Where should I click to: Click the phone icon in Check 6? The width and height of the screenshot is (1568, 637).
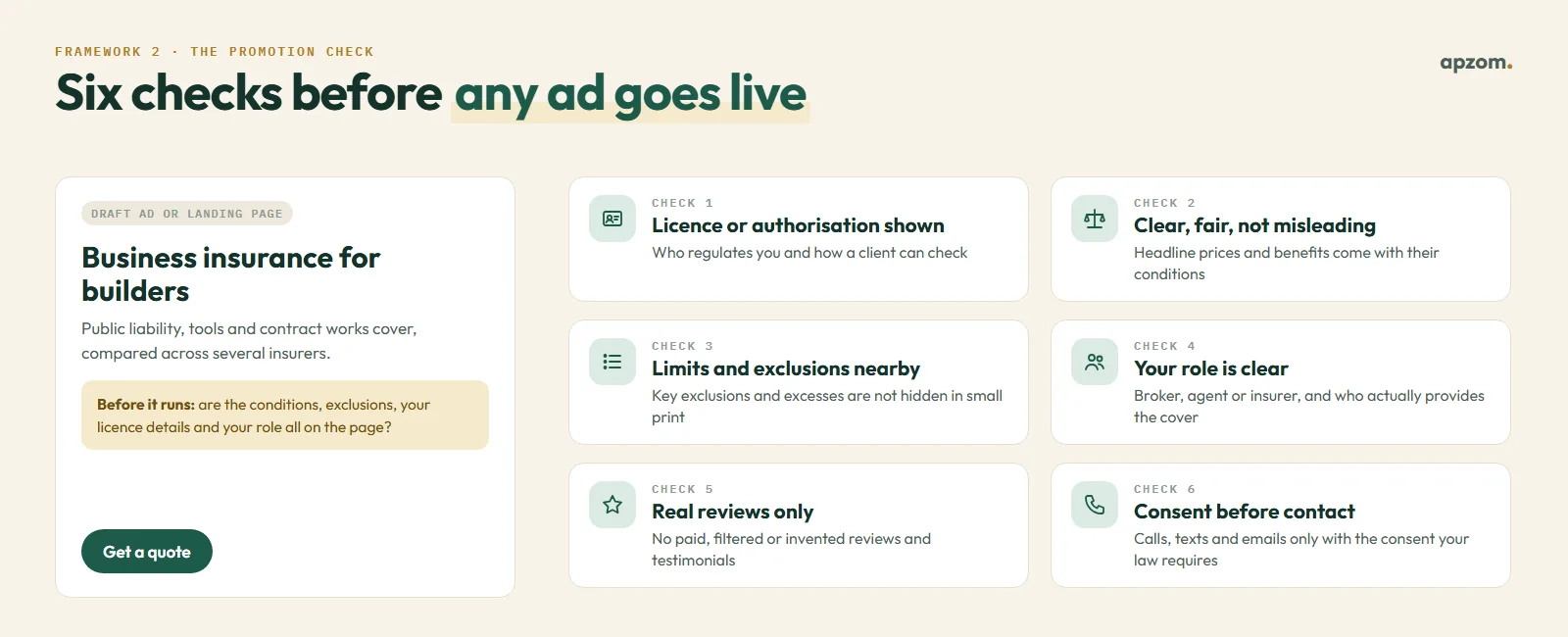1095,505
